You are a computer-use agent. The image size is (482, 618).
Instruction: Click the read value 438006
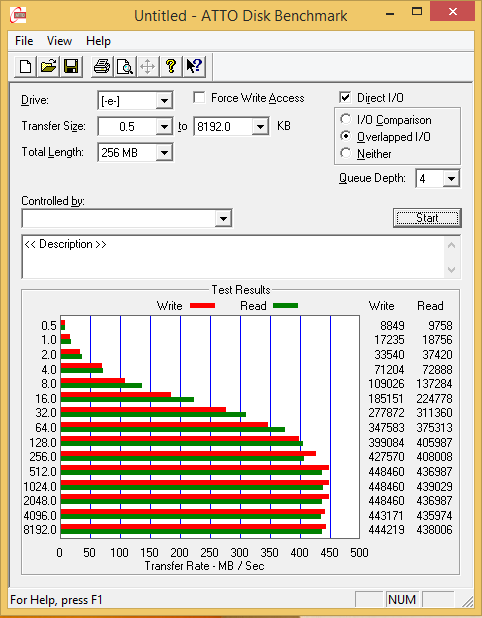coord(434,529)
